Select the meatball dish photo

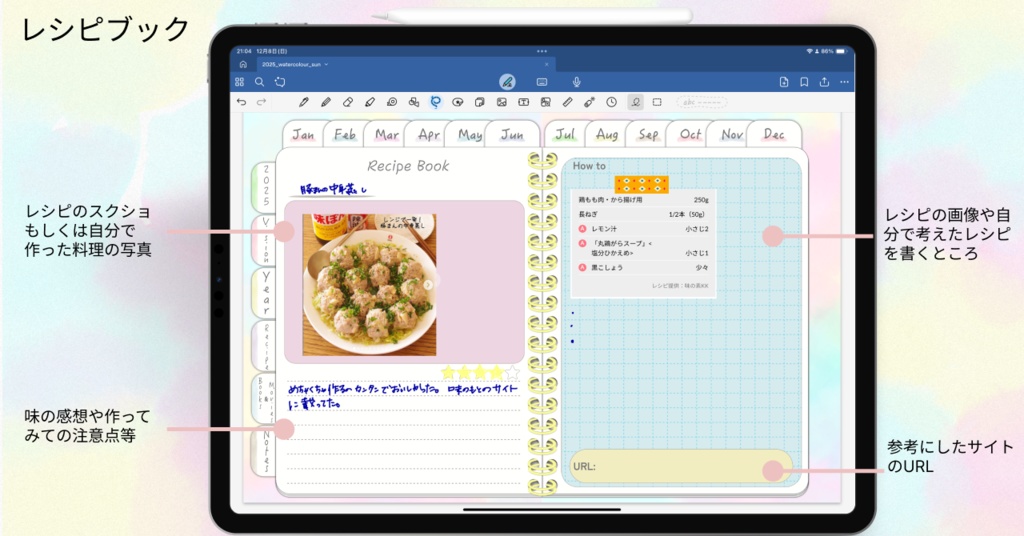point(369,285)
